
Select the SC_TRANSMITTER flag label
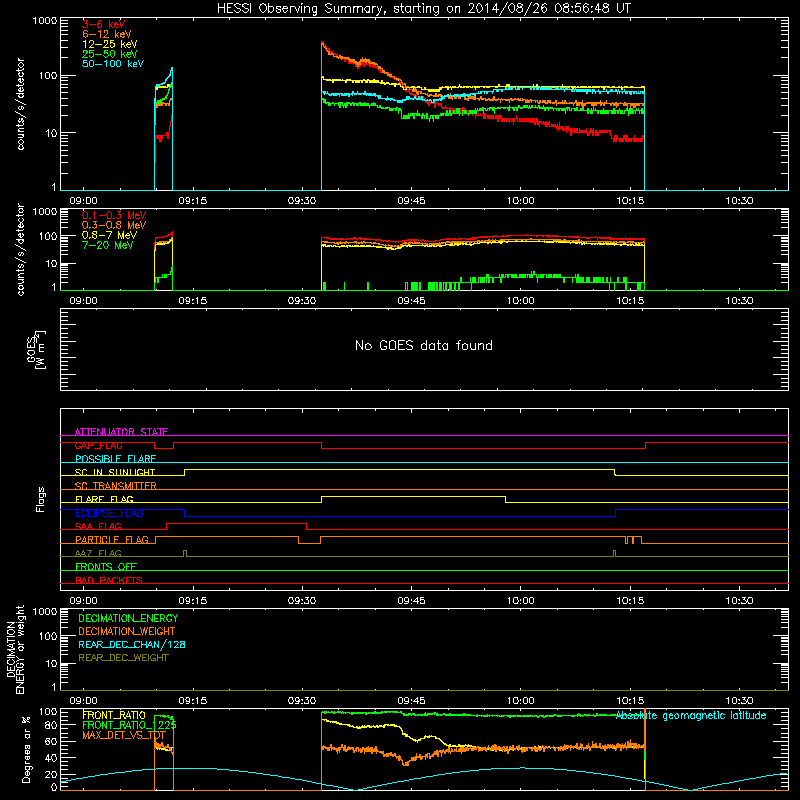tap(115, 486)
